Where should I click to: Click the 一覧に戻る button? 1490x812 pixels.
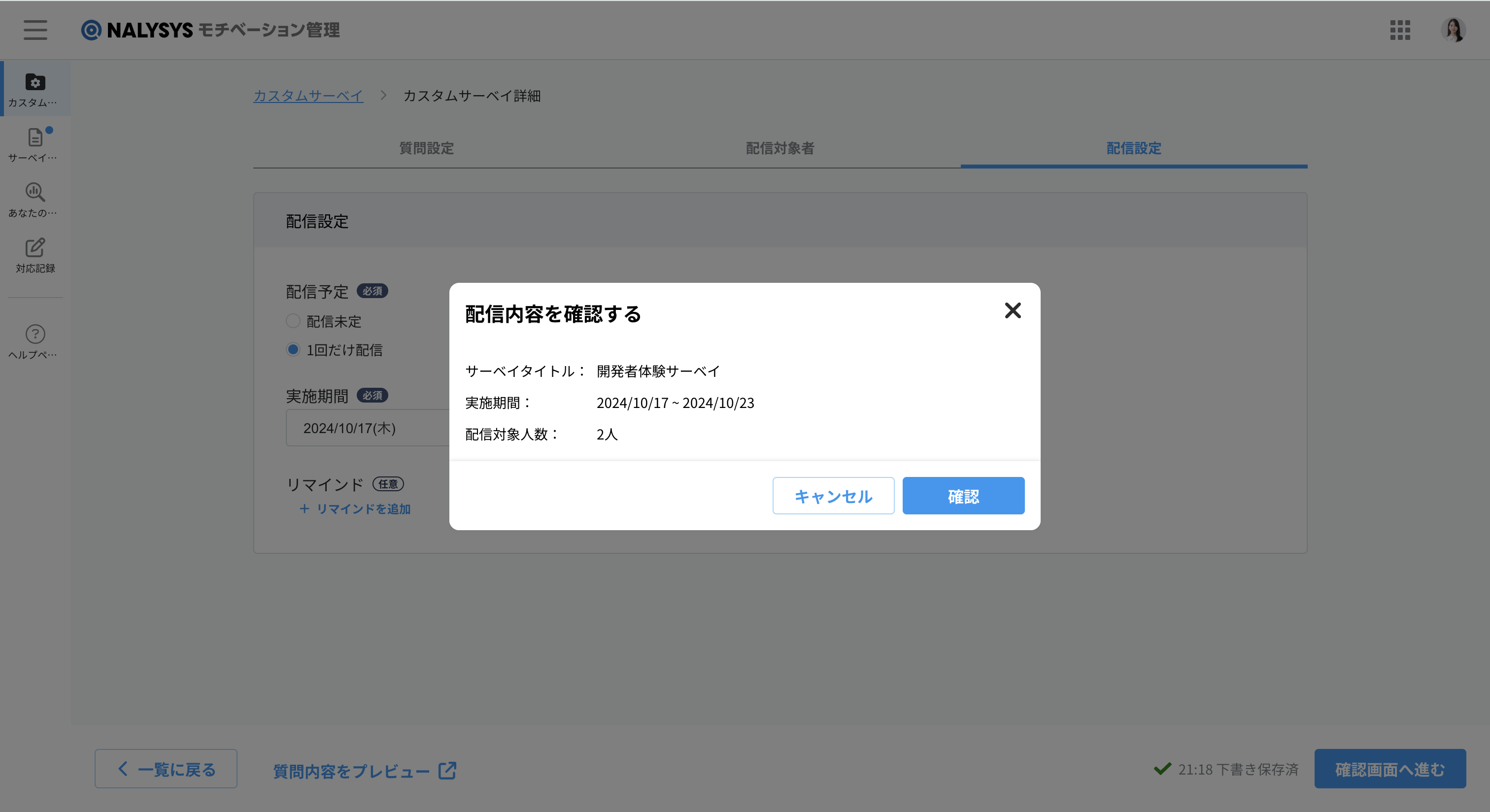point(166,769)
